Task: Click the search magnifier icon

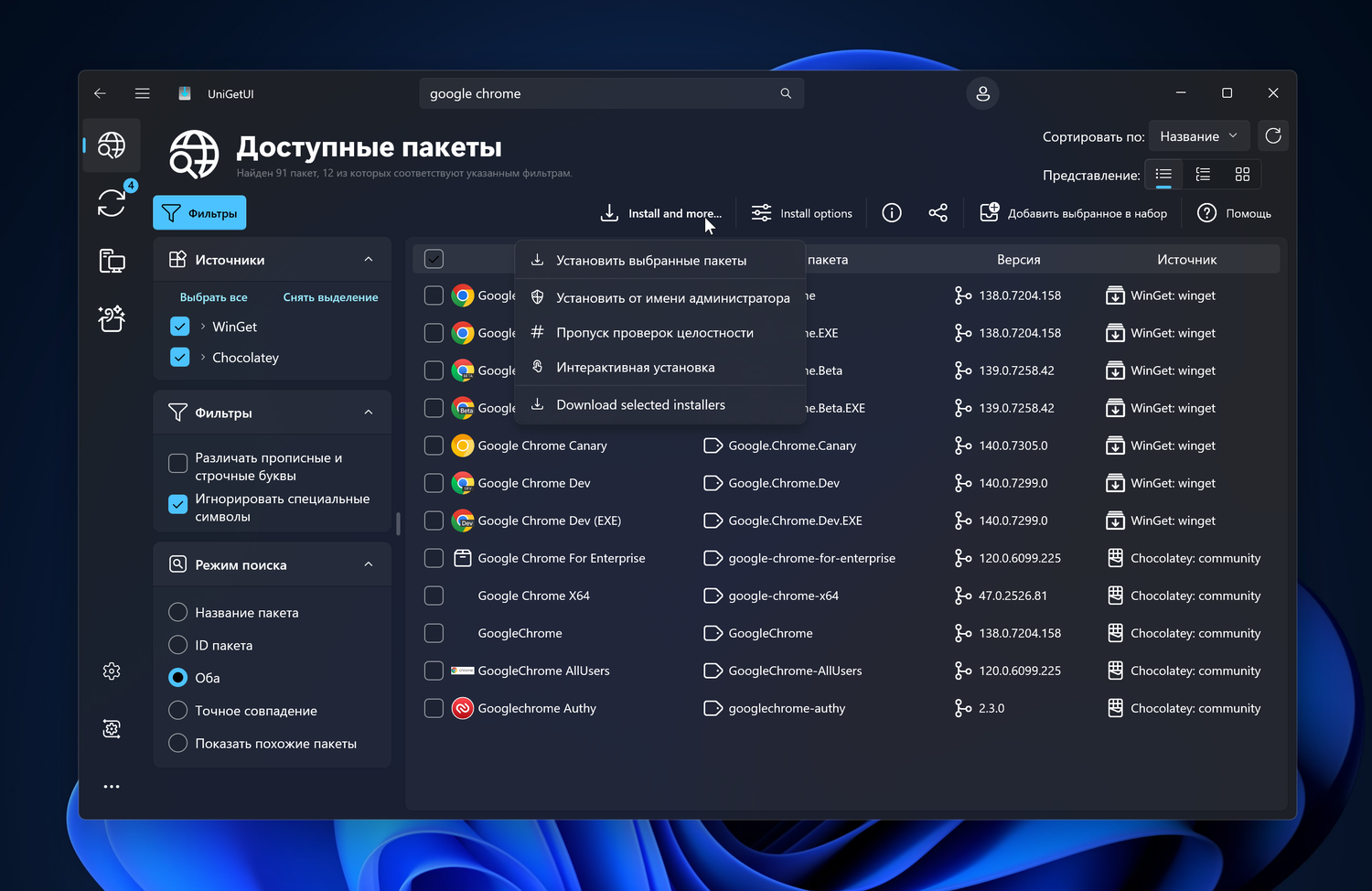Action: point(786,93)
